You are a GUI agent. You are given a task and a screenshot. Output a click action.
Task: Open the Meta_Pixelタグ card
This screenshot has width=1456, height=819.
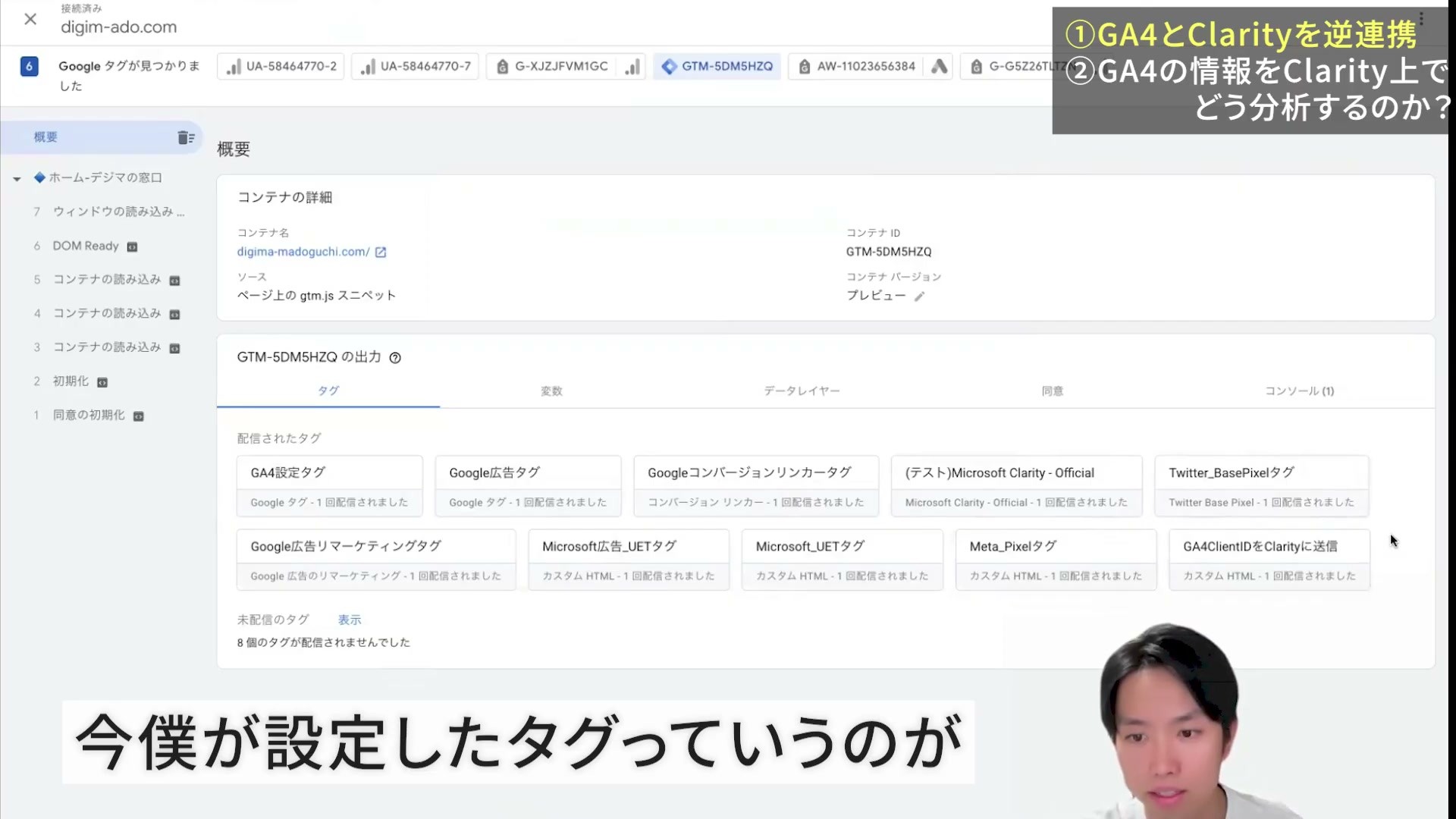(1056, 560)
